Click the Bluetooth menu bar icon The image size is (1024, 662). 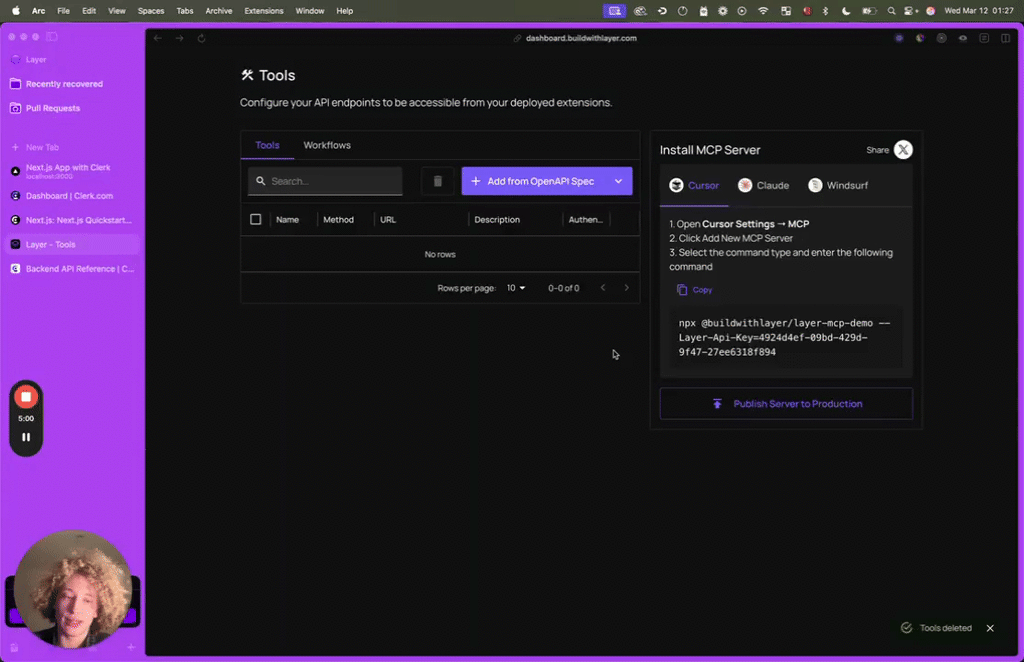tap(825, 10)
